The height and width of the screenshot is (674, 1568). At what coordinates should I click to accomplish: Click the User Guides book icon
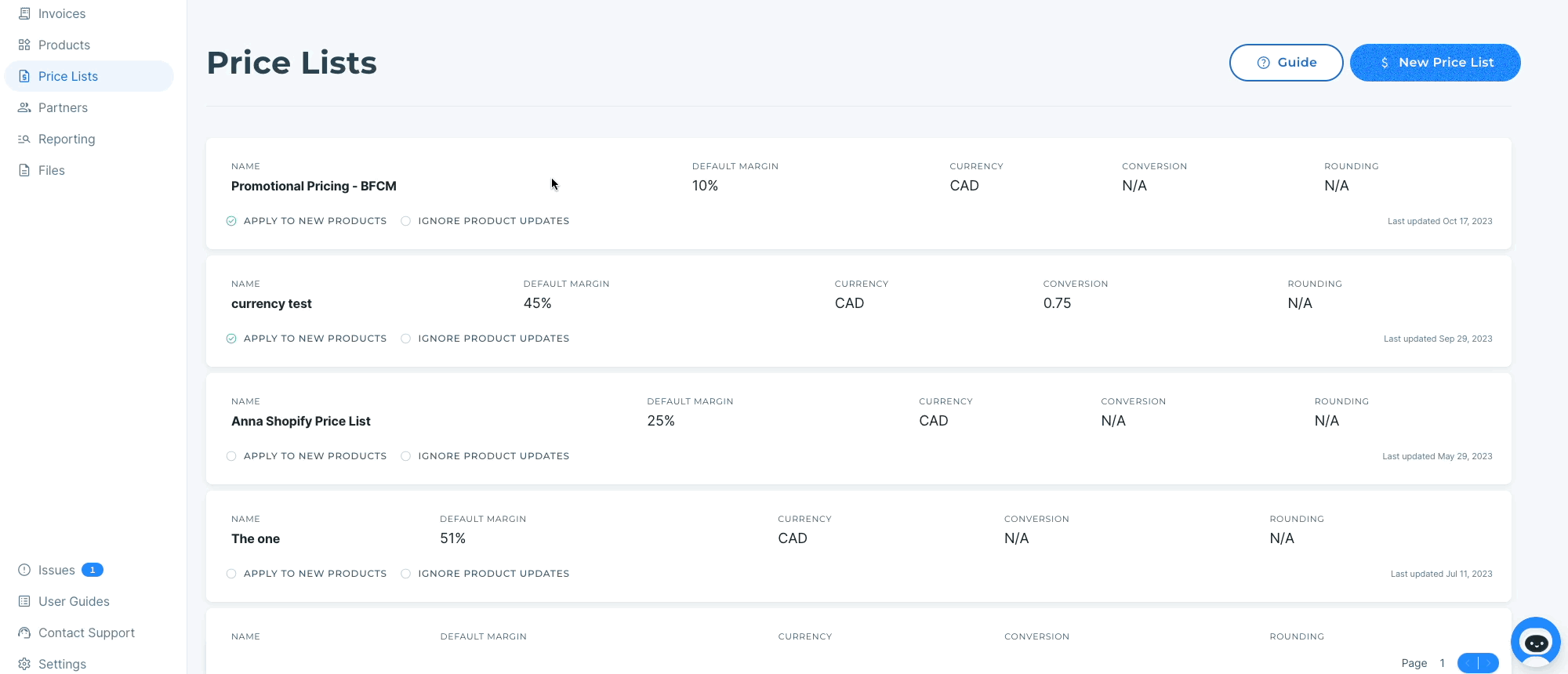coord(24,601)
